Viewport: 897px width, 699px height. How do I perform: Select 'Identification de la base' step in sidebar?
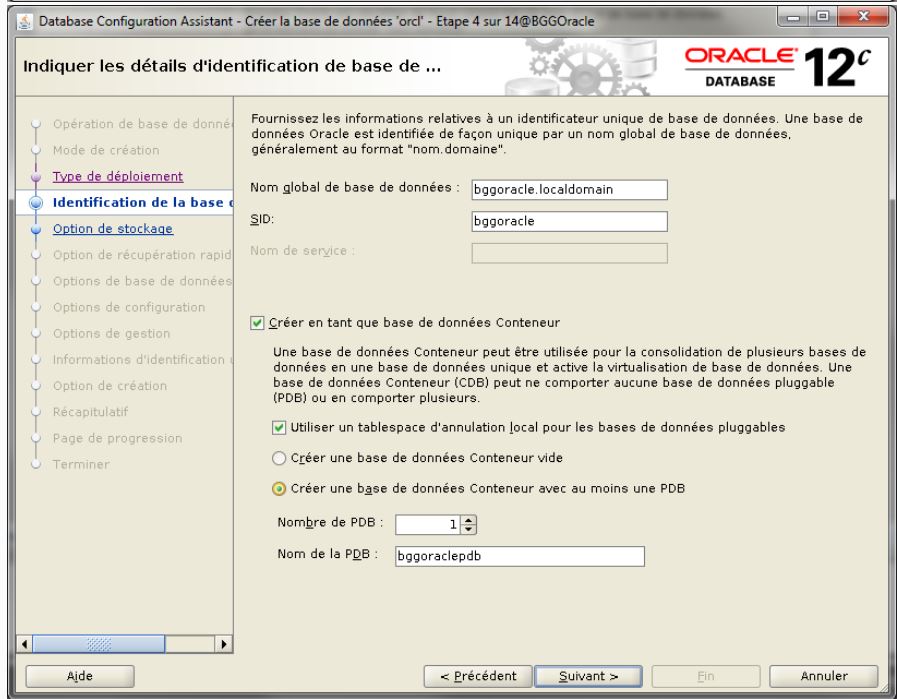[142, 202]
